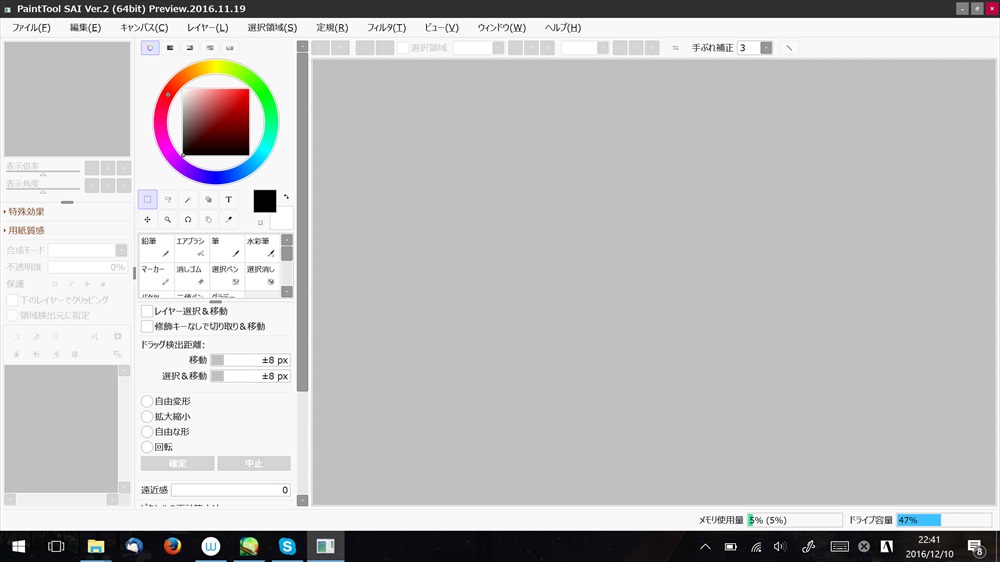Viewport: 1000px width, 562px height.
Task: Open the レイヤー(L) menu
Action: (x=207, y=27)
